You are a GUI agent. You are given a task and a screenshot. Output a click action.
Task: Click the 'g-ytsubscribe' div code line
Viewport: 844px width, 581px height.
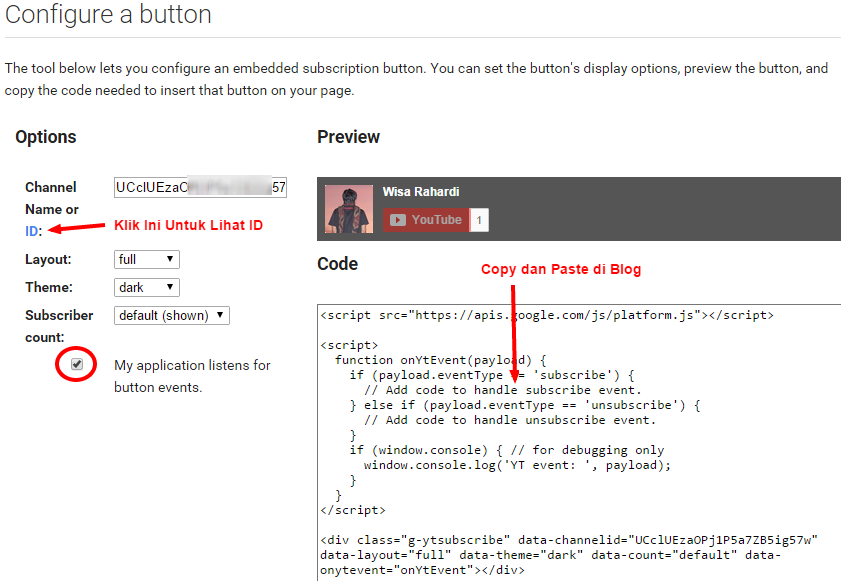tap(569, 540)
